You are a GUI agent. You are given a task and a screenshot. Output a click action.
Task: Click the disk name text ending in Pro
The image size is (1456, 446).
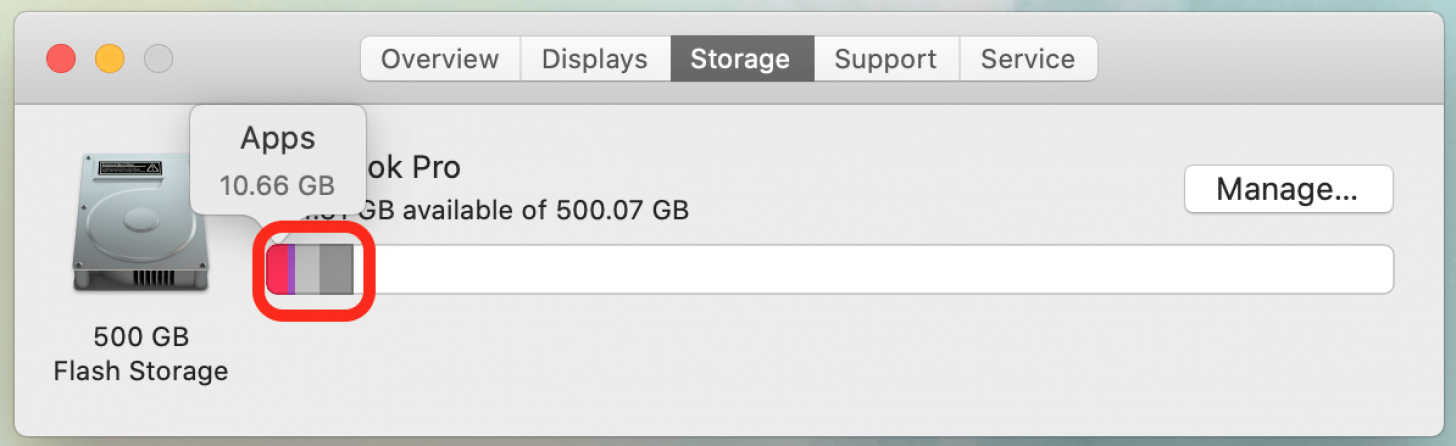[414, 167]
